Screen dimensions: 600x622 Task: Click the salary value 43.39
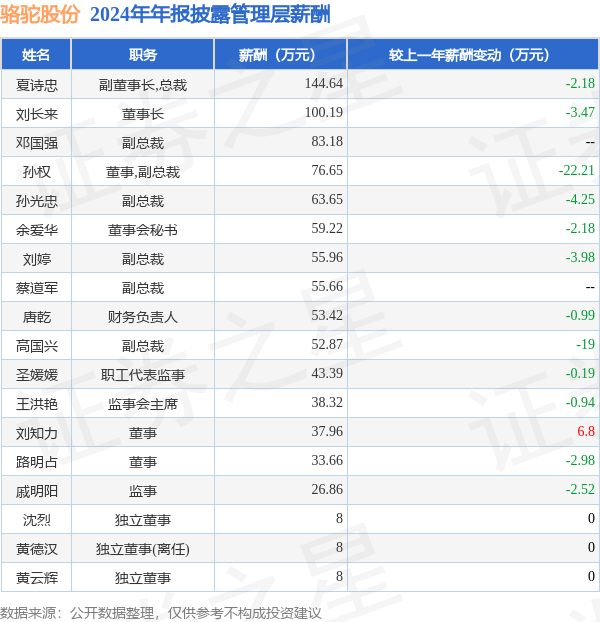[327, 372]
